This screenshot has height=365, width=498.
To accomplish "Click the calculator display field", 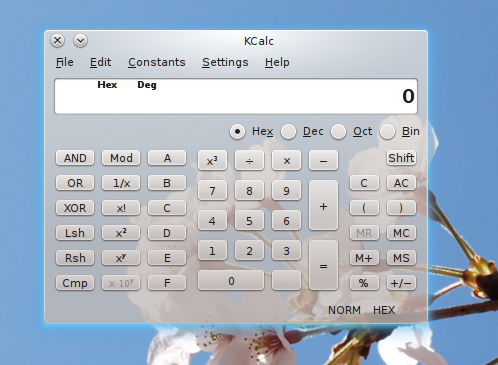I will (x=236, y=96).
